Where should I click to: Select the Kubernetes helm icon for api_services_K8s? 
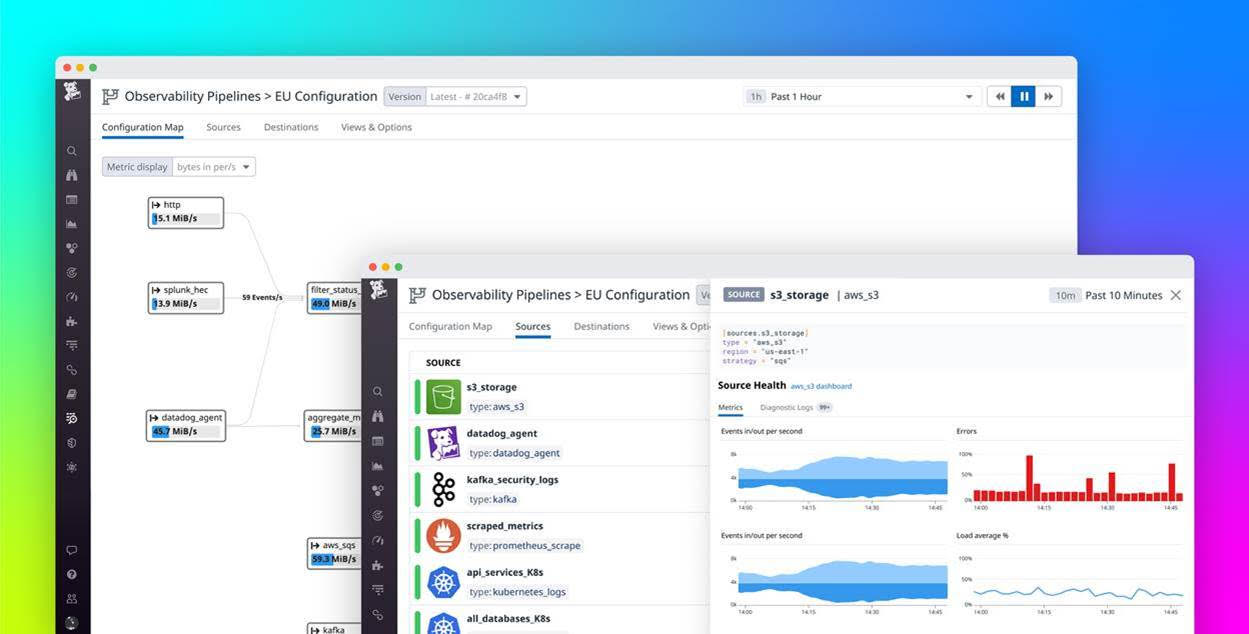pyautogui.click(x=443, y=581)
